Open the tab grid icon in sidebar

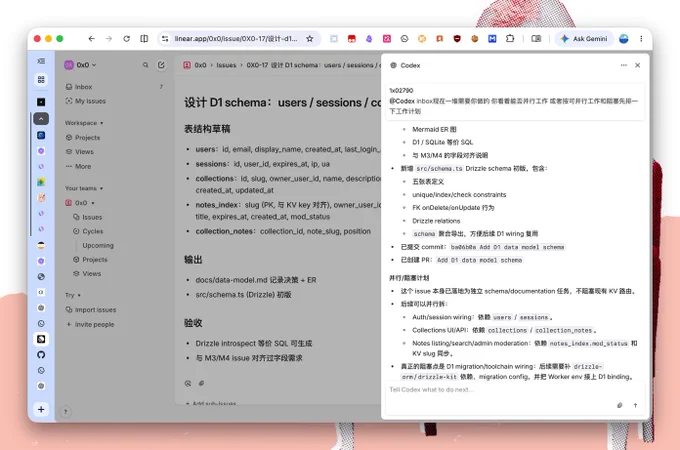41,79
